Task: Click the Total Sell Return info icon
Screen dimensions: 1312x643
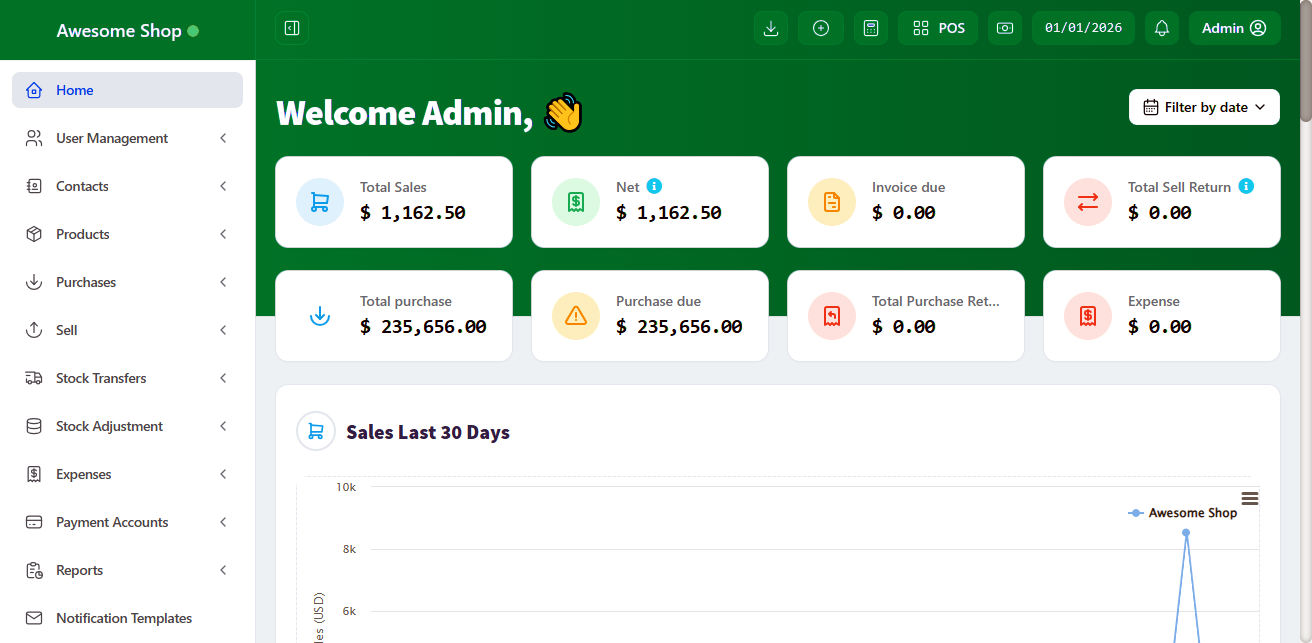Action: pyautogui.click(x=1246, y=186)
